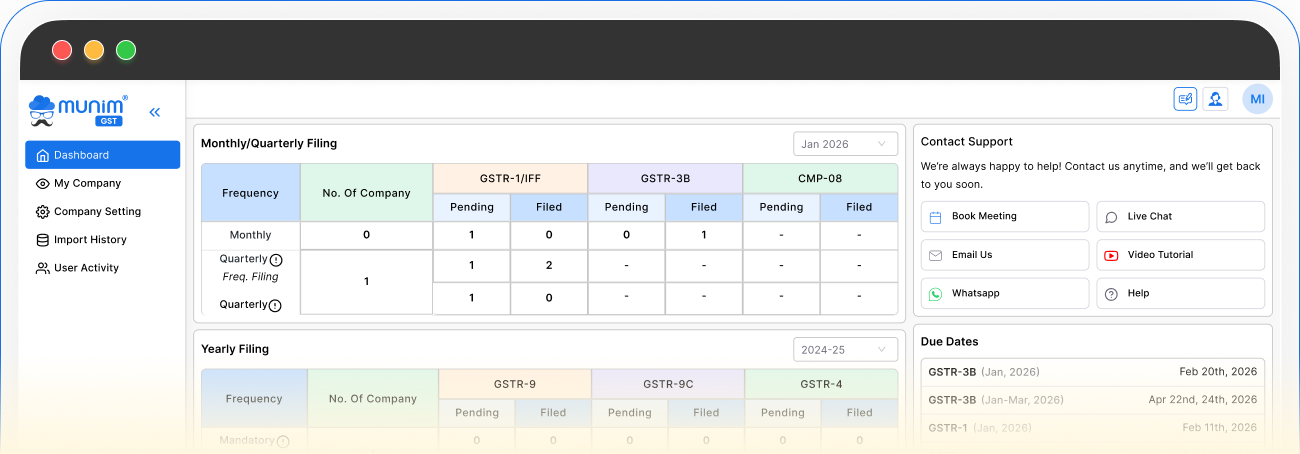
Task: Click the Yearly Filing heading
Action: [235, 350]
